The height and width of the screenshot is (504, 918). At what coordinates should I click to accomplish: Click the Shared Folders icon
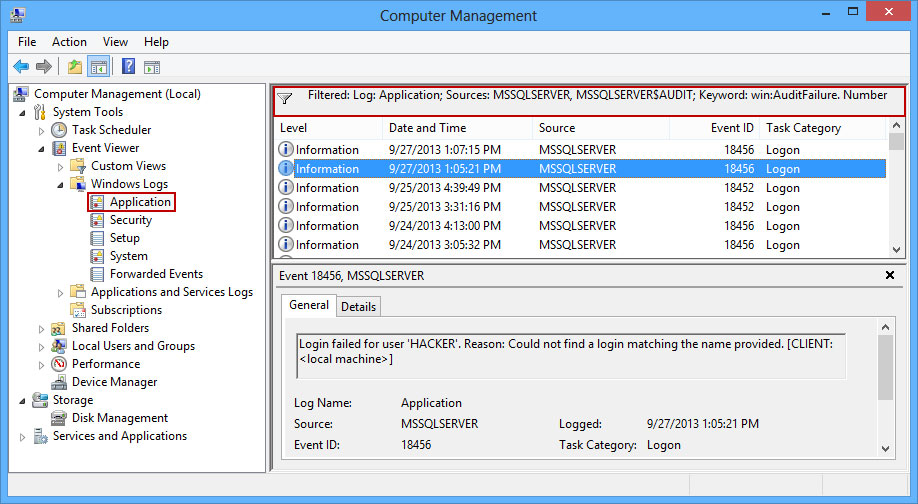coord(59,328)
